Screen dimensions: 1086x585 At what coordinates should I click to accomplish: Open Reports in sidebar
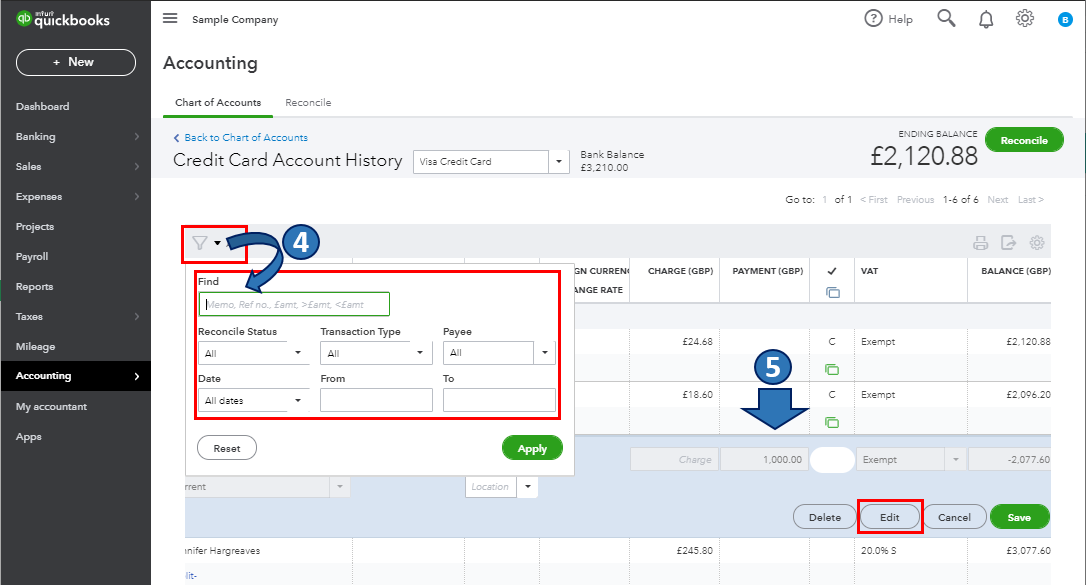34,287
